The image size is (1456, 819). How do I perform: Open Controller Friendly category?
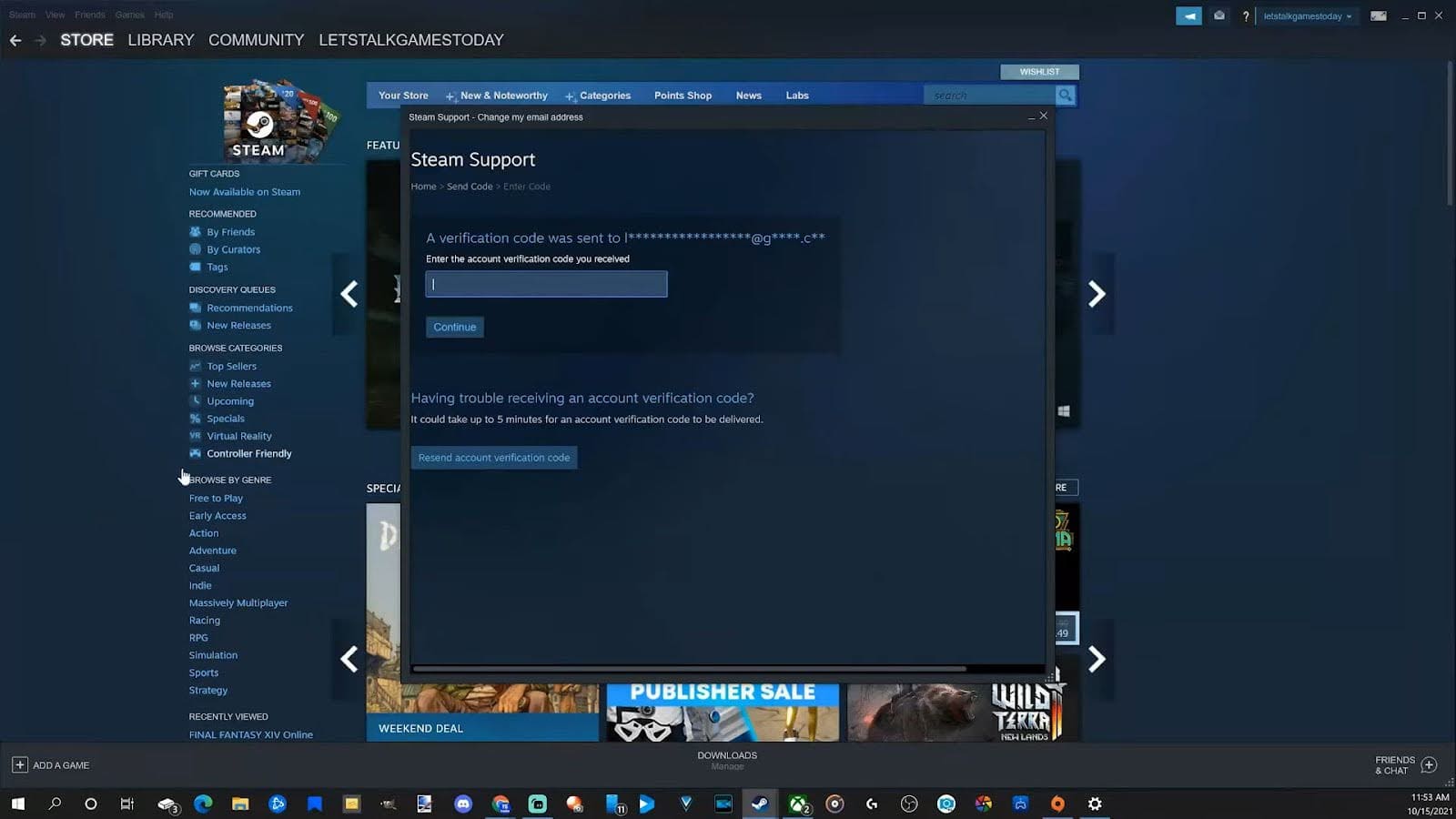click(x=248, y=453)
